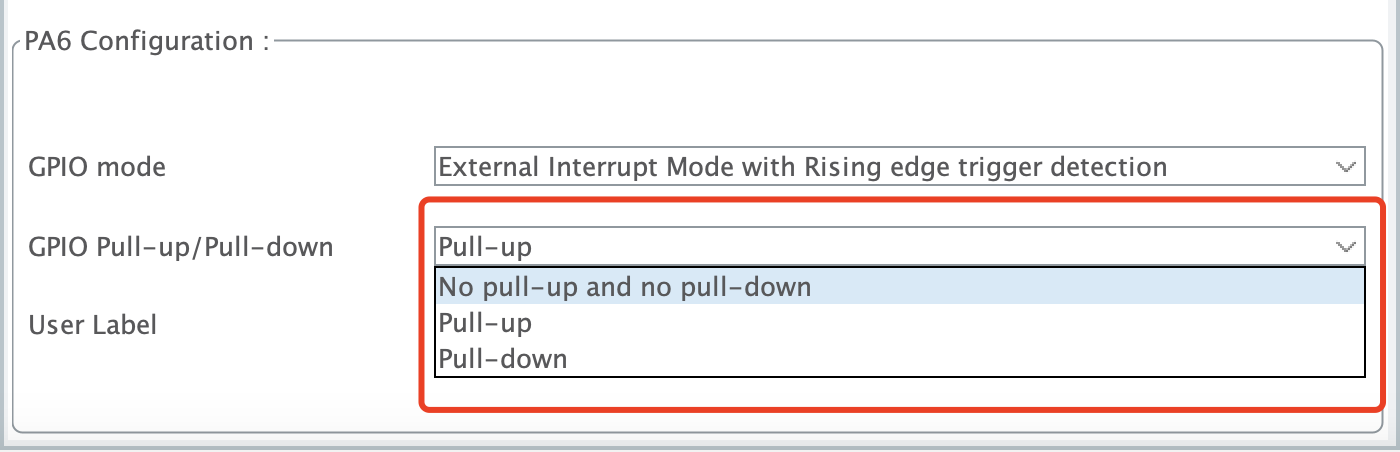Click empty panel area below User Label
1400x452 pixels.
tap(200, 390)
